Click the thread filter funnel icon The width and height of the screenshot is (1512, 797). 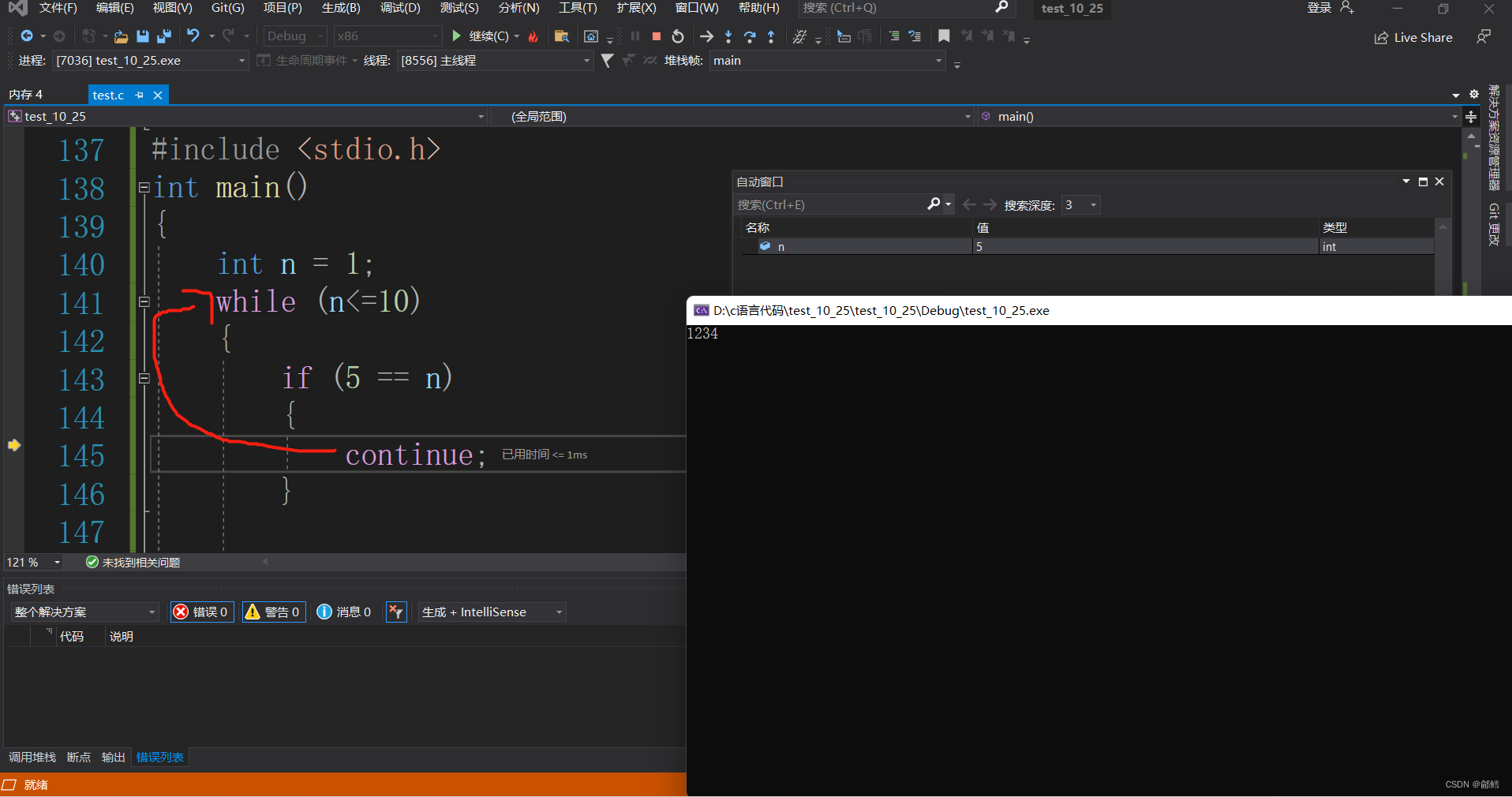[x=607, y=61]
